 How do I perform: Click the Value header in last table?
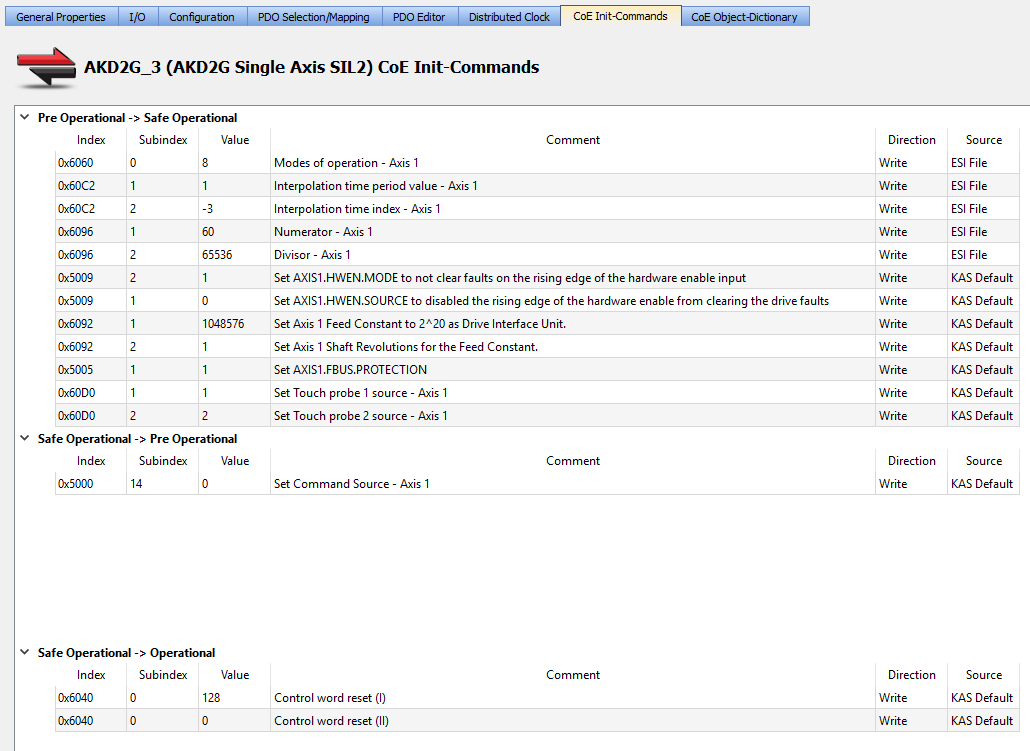click(235, 674)
